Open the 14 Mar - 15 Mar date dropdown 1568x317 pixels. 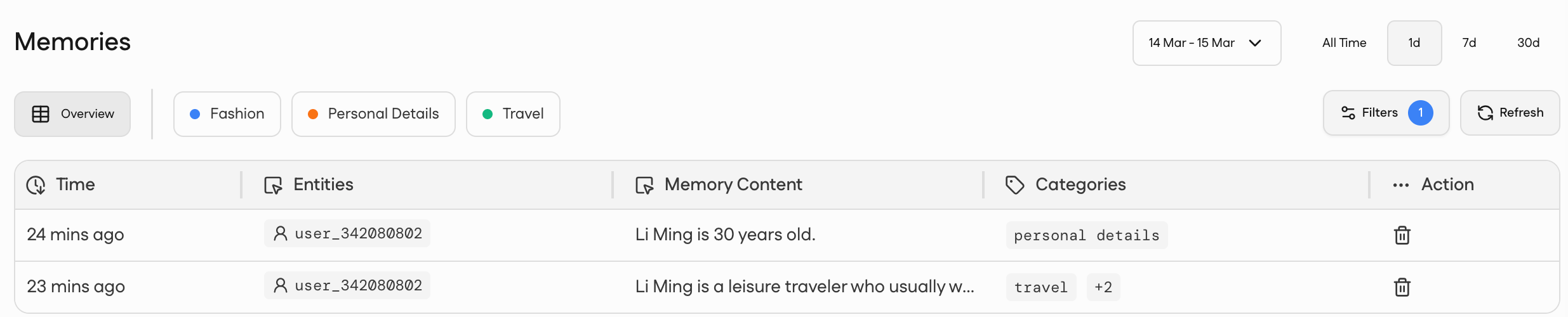coord(1206,43)
